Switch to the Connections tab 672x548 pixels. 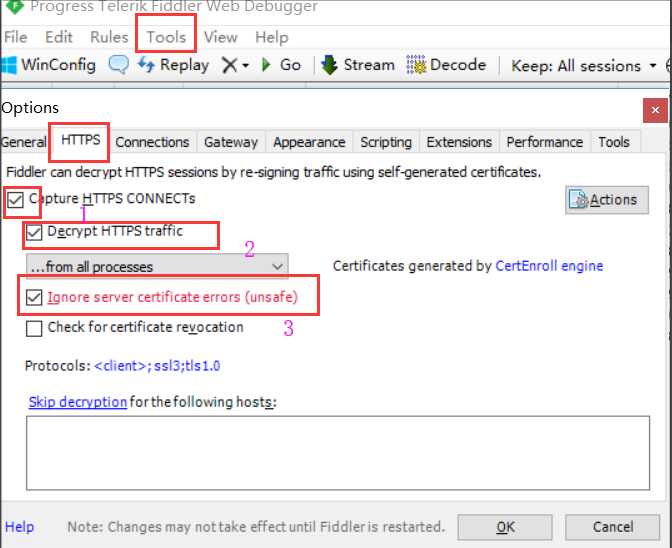[x=152, y=142]
